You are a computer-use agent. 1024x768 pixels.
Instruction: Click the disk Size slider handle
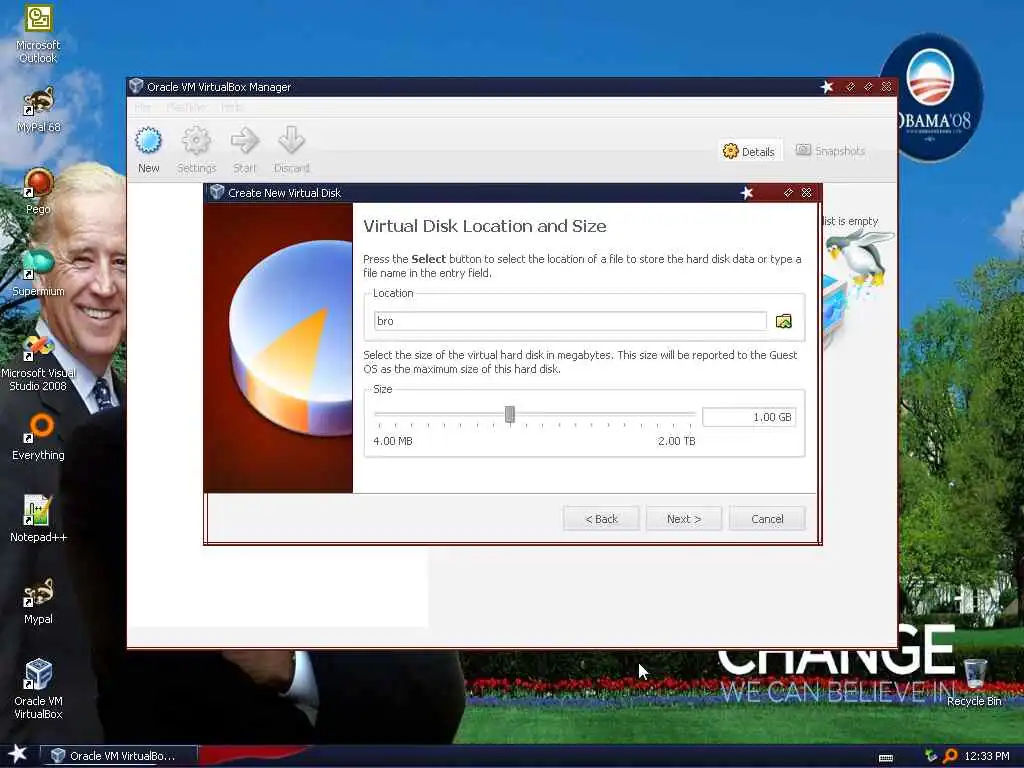pyautogui.click(x=509, y=415)
